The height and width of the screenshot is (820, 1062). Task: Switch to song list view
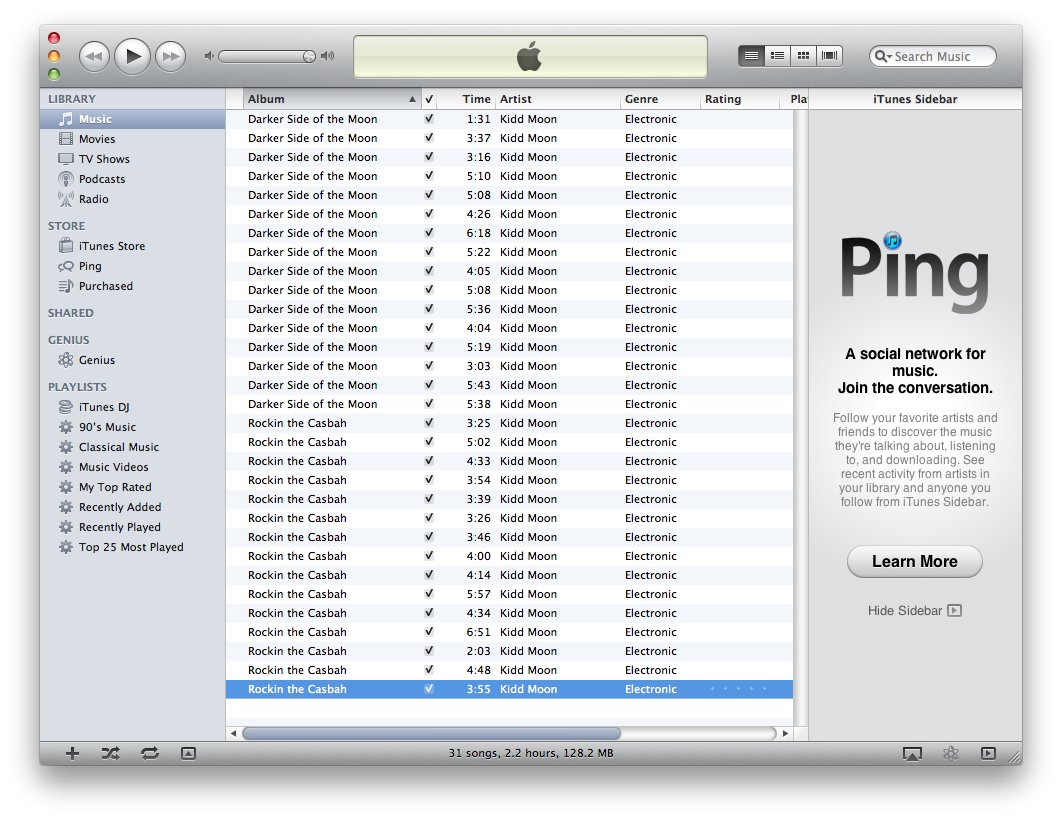751,56
